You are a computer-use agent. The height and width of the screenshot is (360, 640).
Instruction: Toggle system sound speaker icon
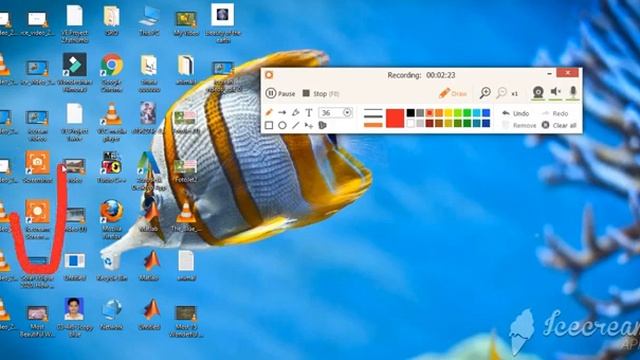pyautogui.click(x=556, y=92)
